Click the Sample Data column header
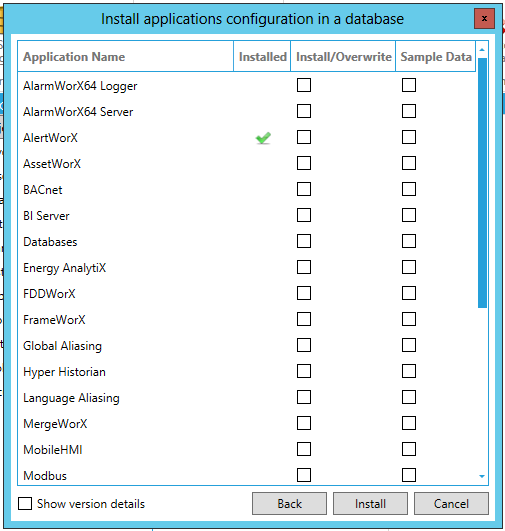 (x=436, y=57)
